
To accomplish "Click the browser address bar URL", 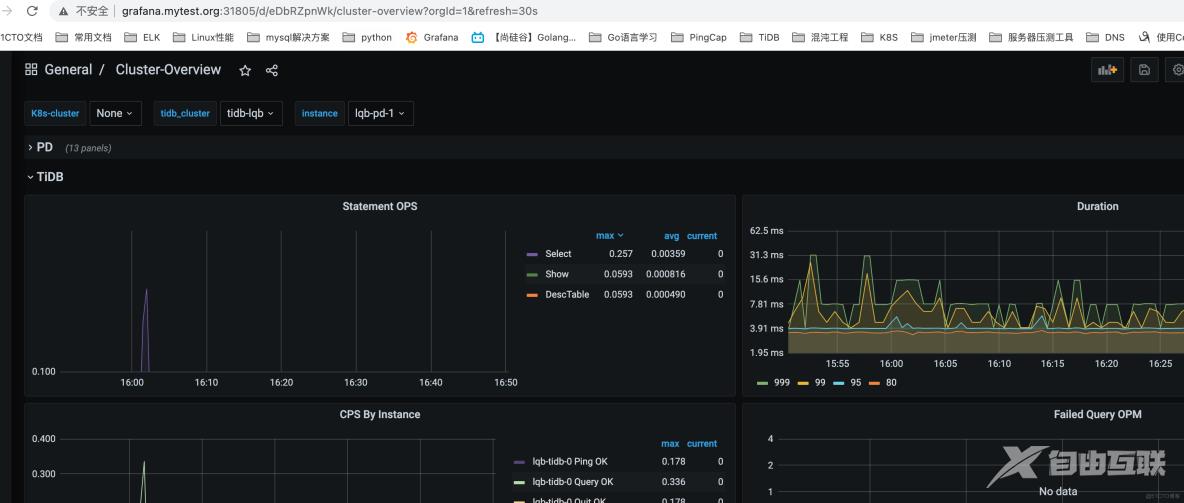I will coord(330,11).
